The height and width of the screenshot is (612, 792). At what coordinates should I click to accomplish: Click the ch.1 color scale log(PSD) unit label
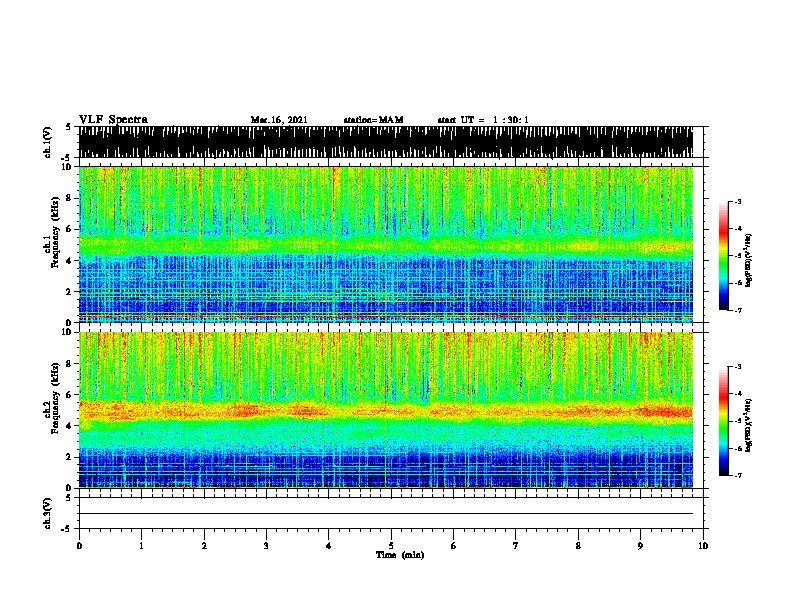pyautogui.click(x=749, y=260)
